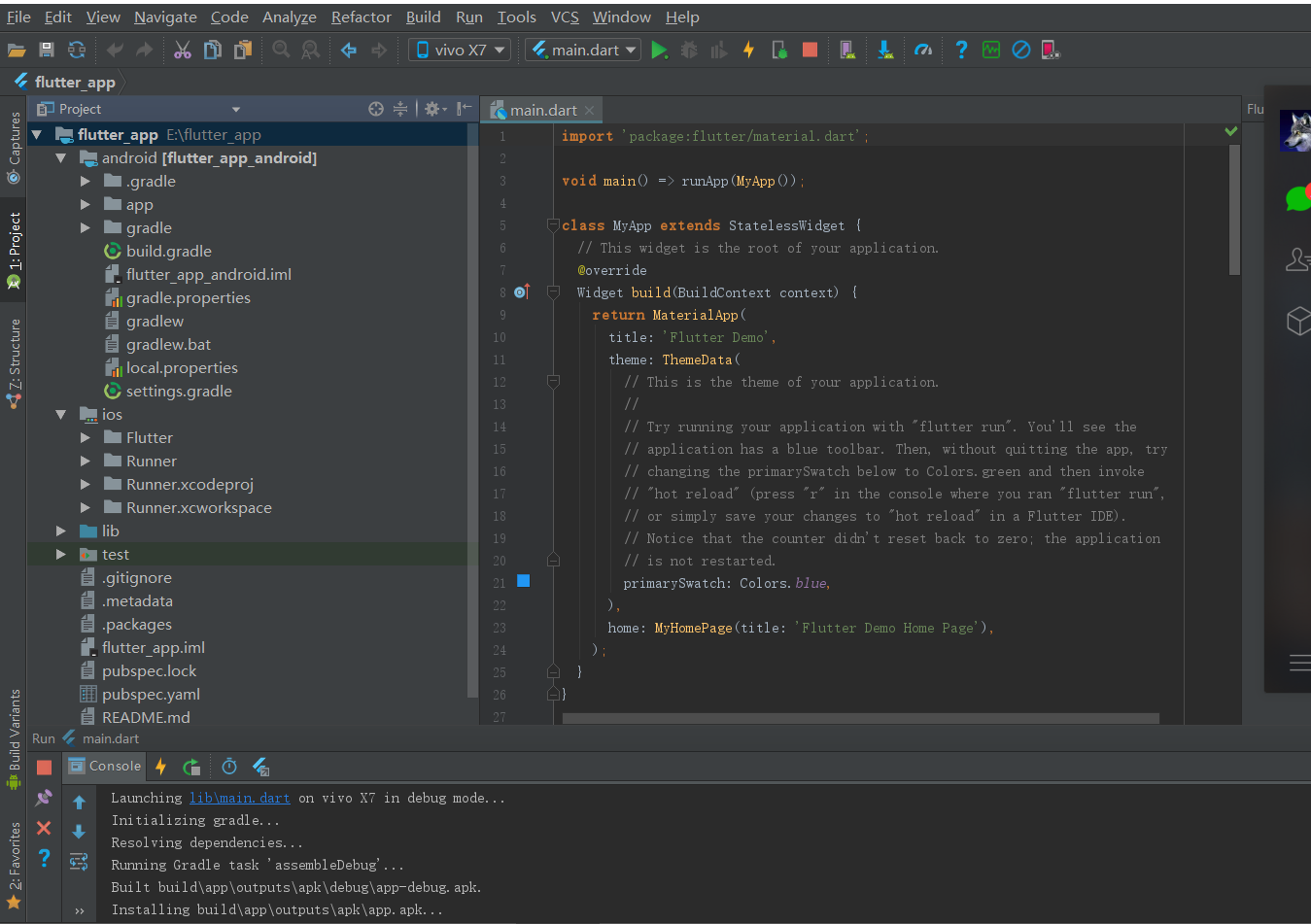The image size is (1311, 924).
Task: Click the Run with Coverage icon
Action: 719,50
